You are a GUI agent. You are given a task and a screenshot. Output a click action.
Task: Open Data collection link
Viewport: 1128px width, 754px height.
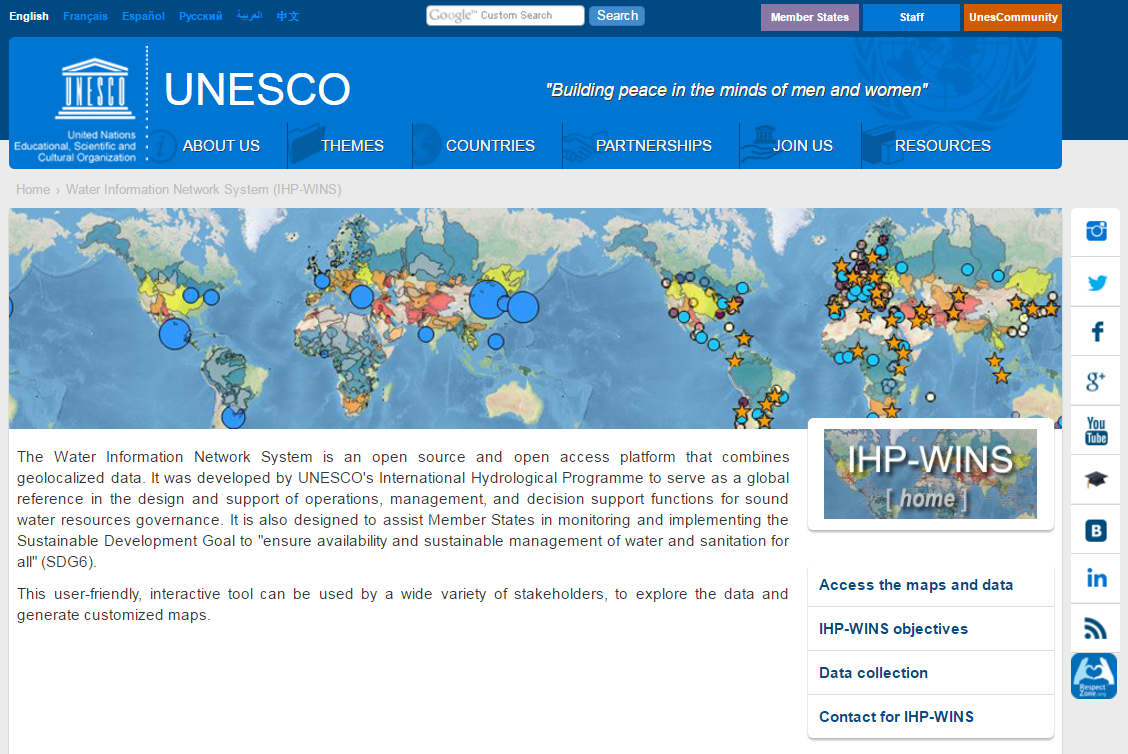click(873, 673)
